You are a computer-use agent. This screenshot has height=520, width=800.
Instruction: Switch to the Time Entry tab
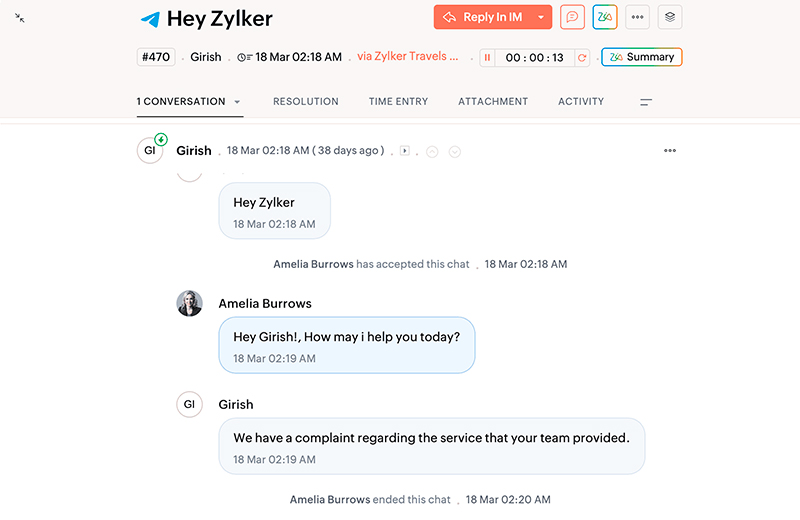[398, 102]
